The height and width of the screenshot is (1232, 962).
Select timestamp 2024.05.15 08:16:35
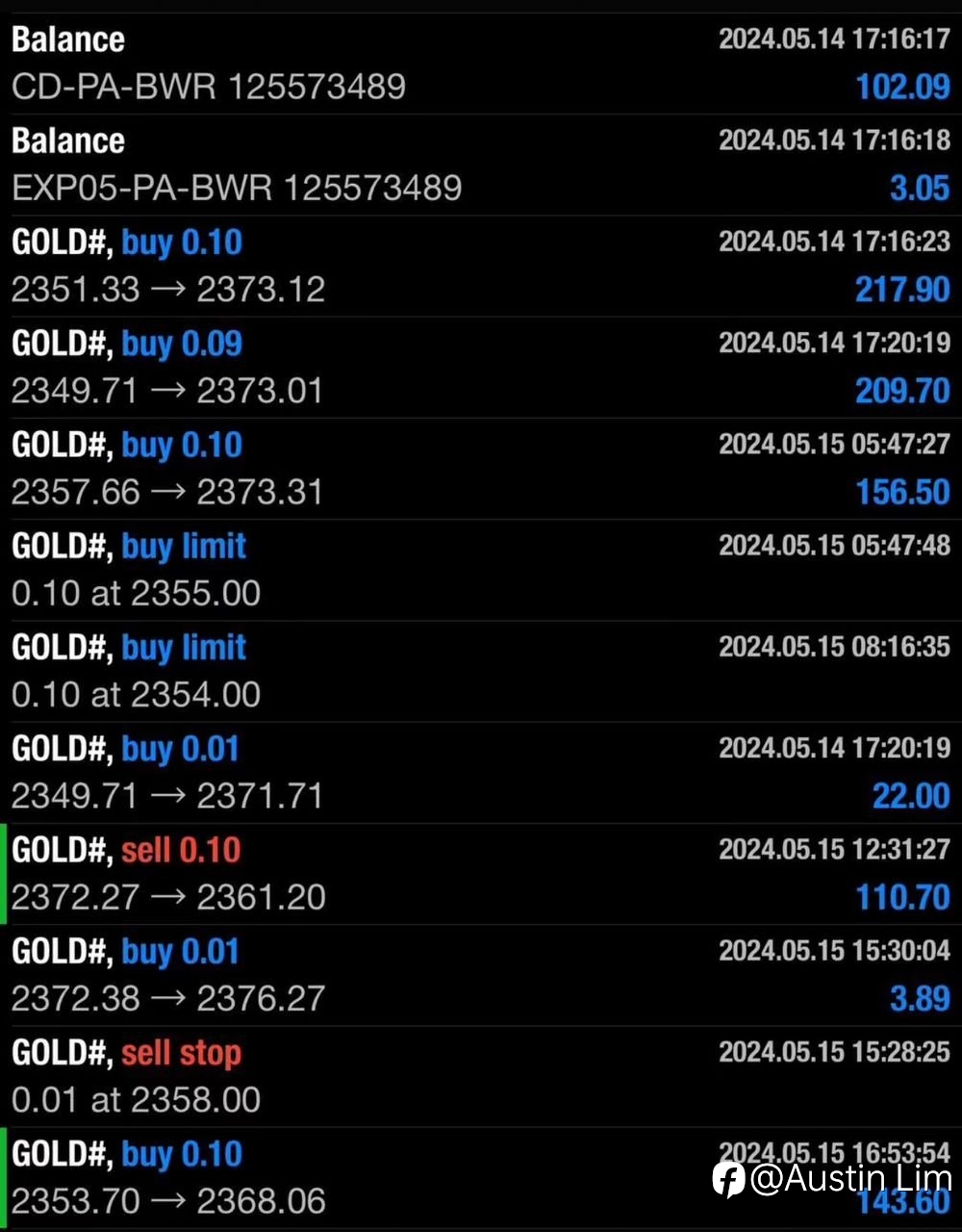(834, 646)
